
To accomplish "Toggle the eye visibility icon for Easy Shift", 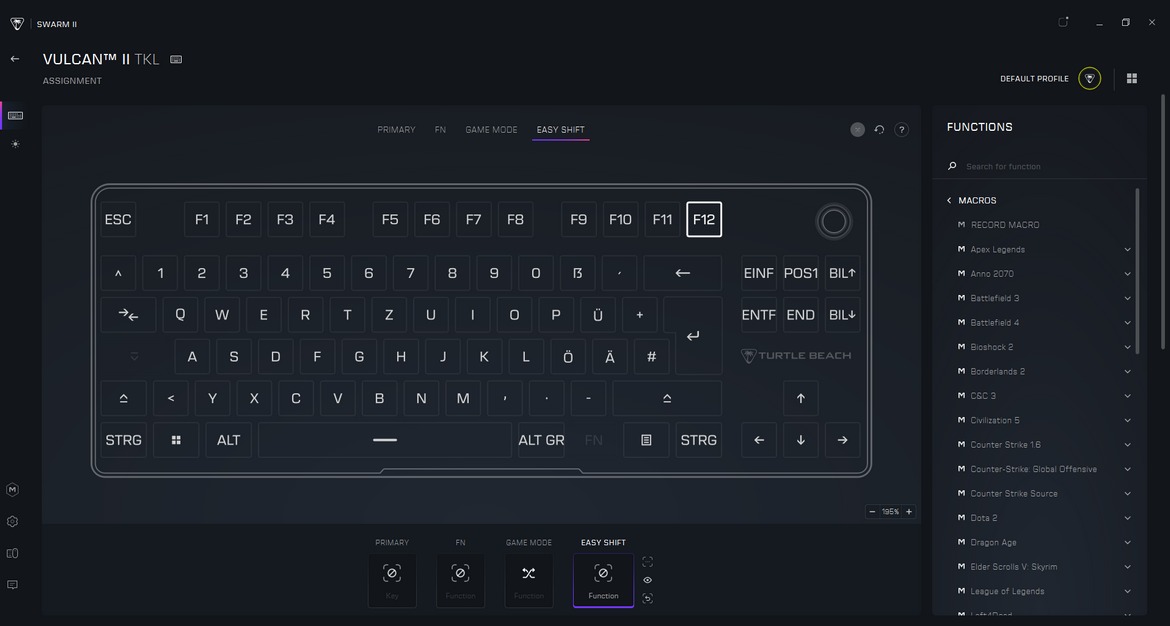I will click(648, 580).
